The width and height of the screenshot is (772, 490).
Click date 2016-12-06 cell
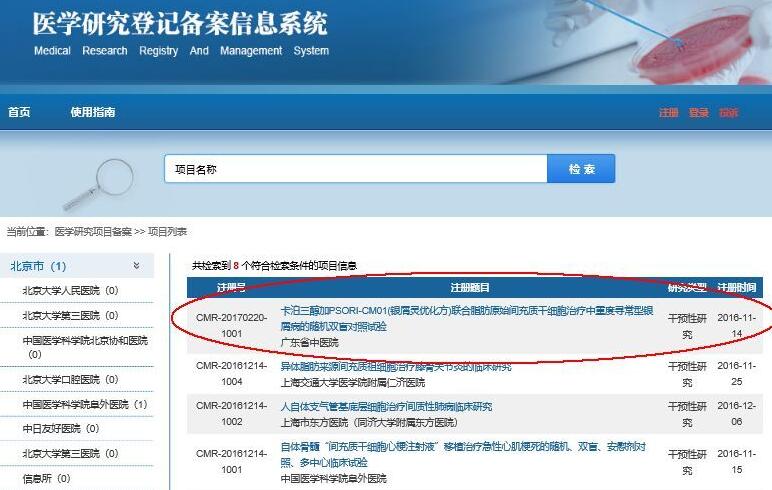(737, 414)
